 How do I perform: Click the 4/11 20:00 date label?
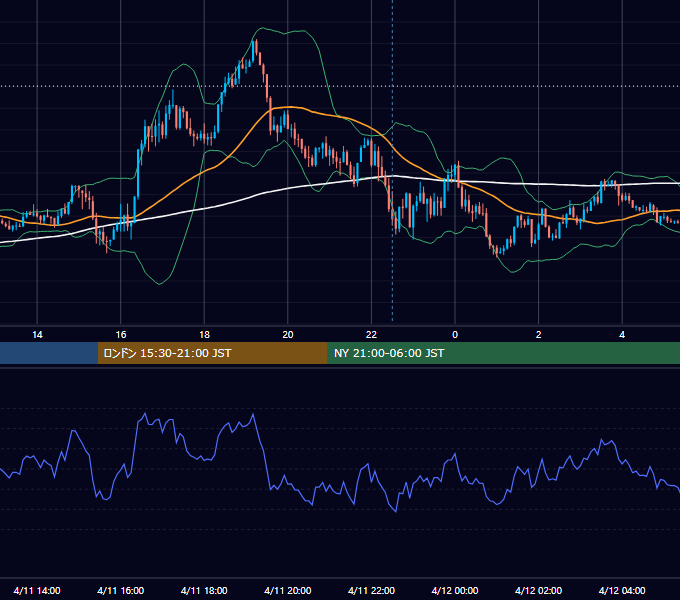[288, 590]
